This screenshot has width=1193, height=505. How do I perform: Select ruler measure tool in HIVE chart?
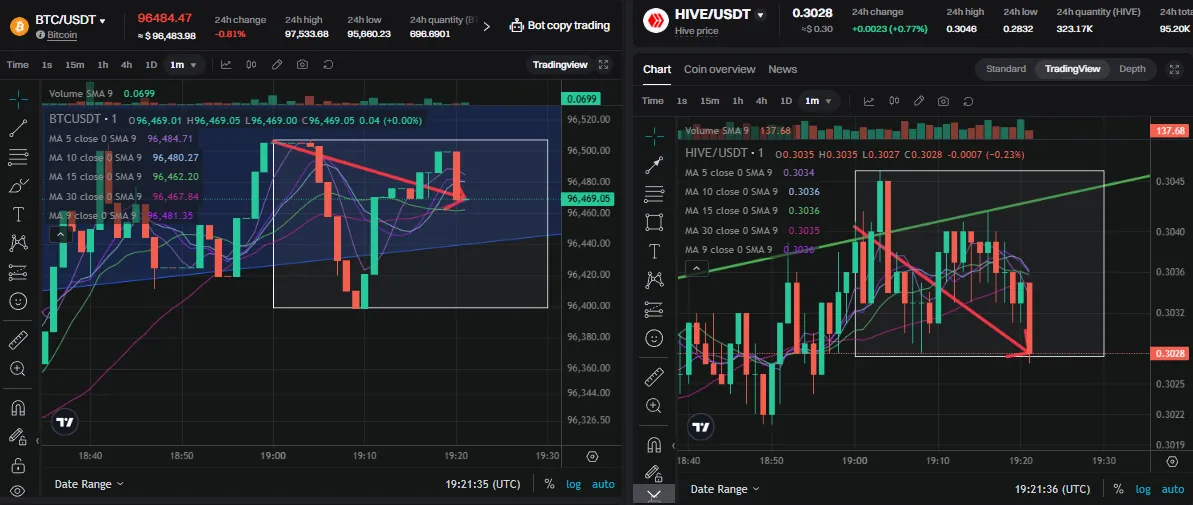[654, 376]
